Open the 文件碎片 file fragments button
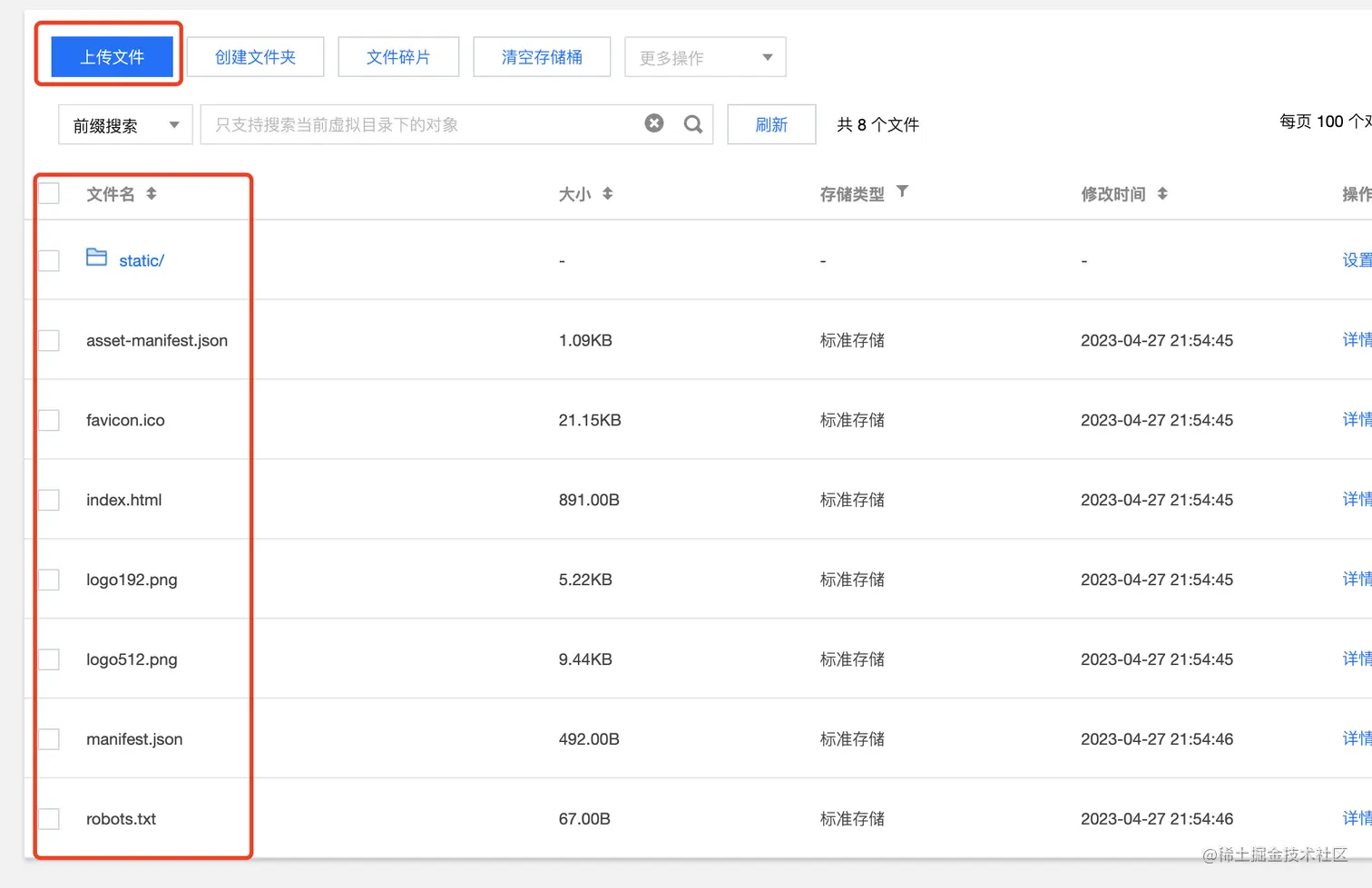Image resolution: width=1372 pixels, height=888 pixels. [398, 57]
